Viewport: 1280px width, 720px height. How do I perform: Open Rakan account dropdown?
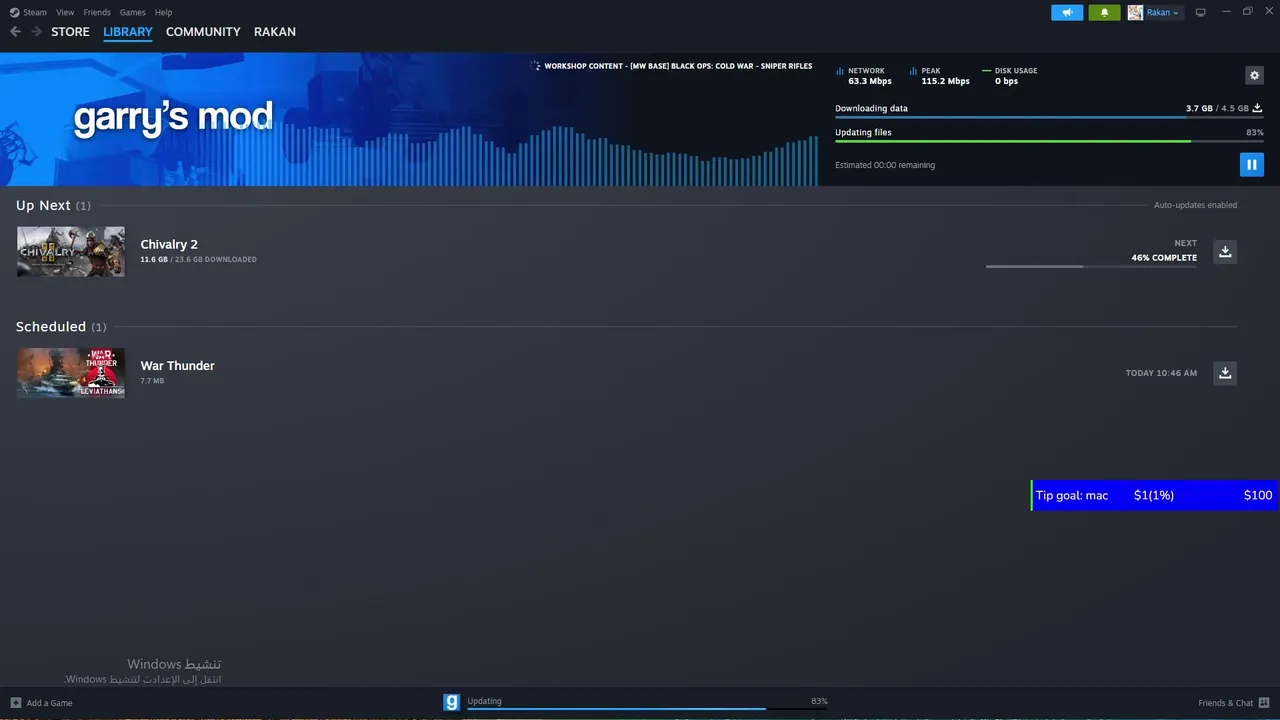point(1164,12)
